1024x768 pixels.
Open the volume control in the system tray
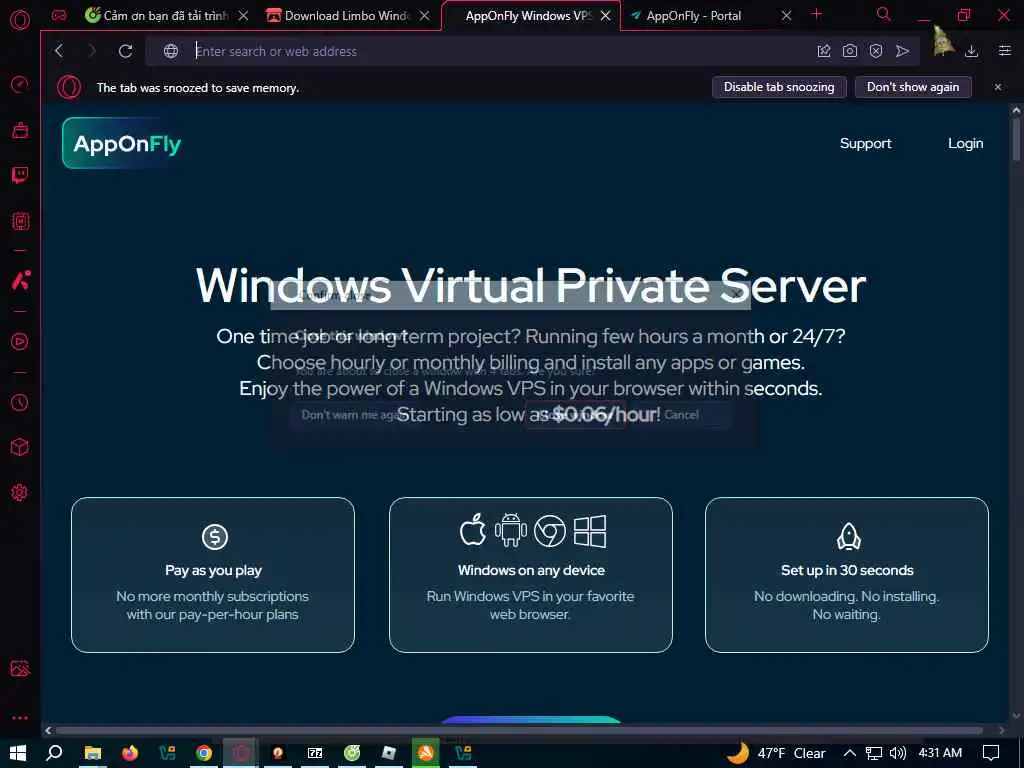click(898, 753)
